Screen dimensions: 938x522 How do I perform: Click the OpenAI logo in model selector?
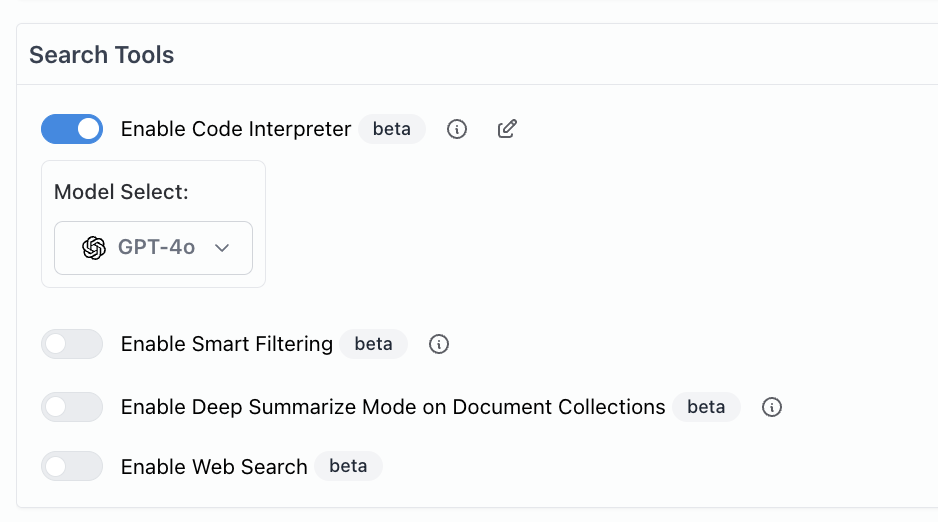pyautogui.click(x=94, y=248)
